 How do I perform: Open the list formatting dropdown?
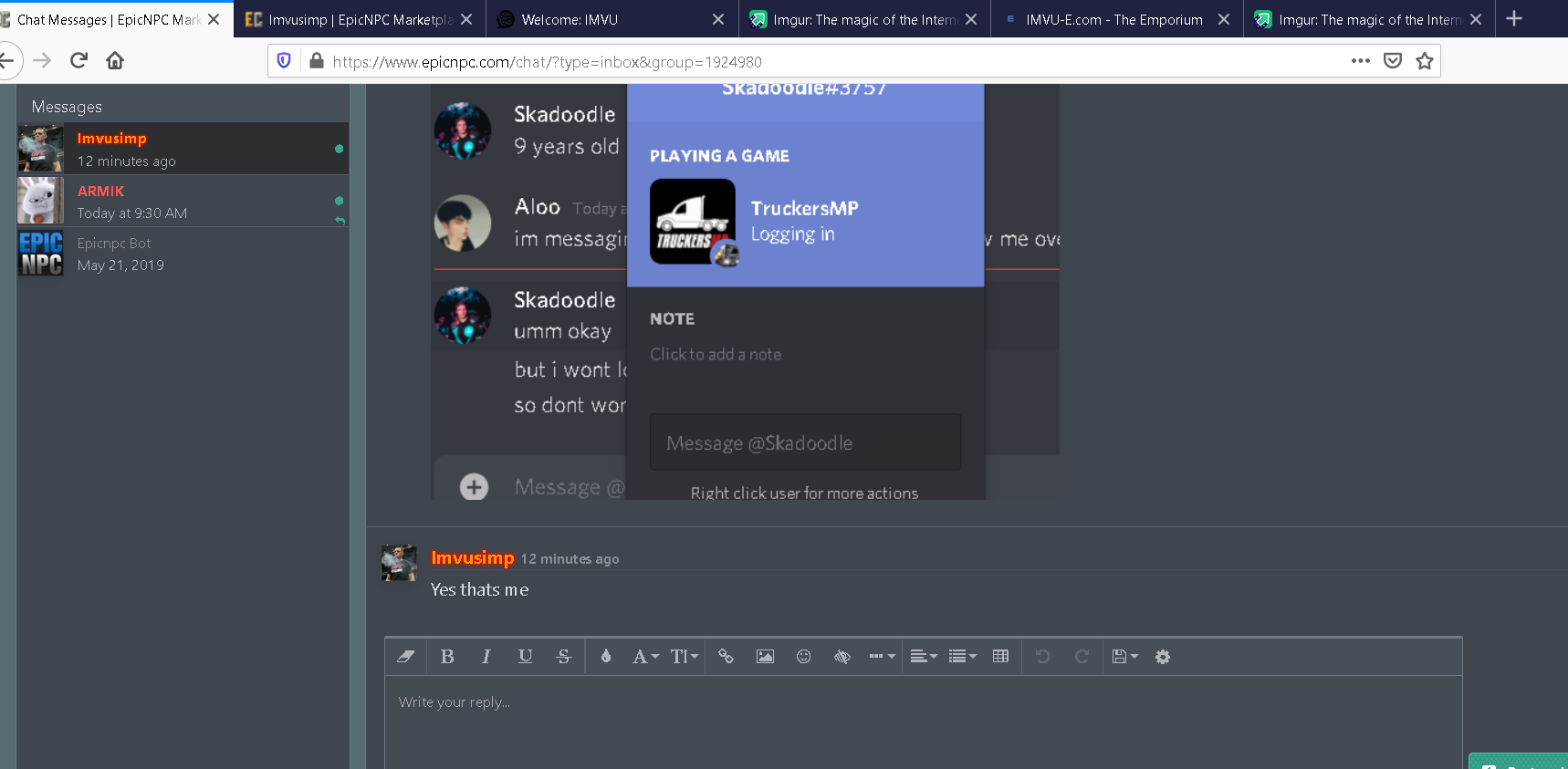tap(962, 657)
